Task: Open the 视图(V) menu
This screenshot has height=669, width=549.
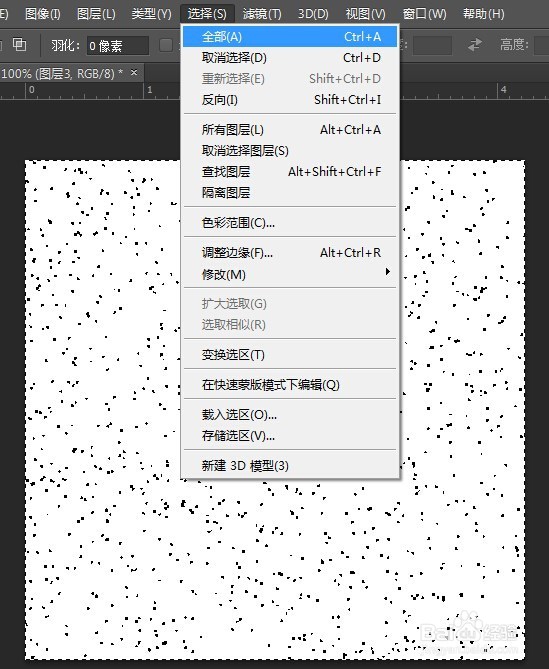Action: pos(365,14)
